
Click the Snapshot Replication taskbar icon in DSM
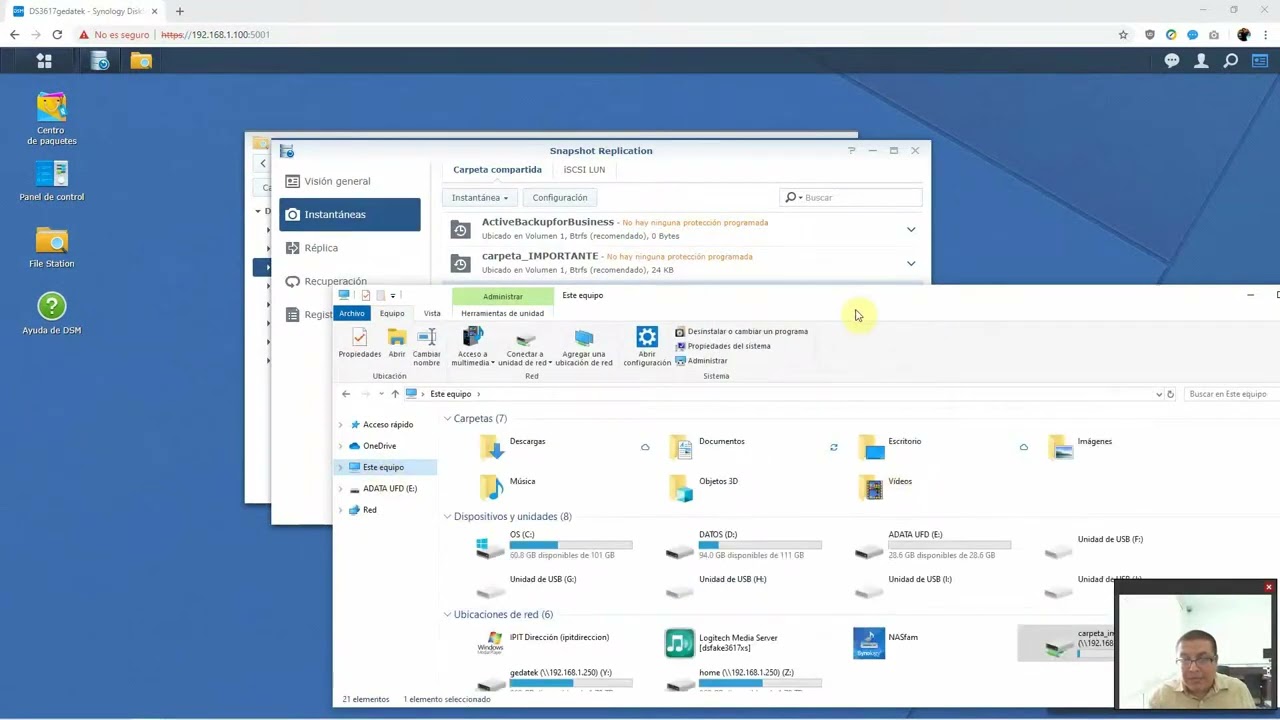(100, 61)
